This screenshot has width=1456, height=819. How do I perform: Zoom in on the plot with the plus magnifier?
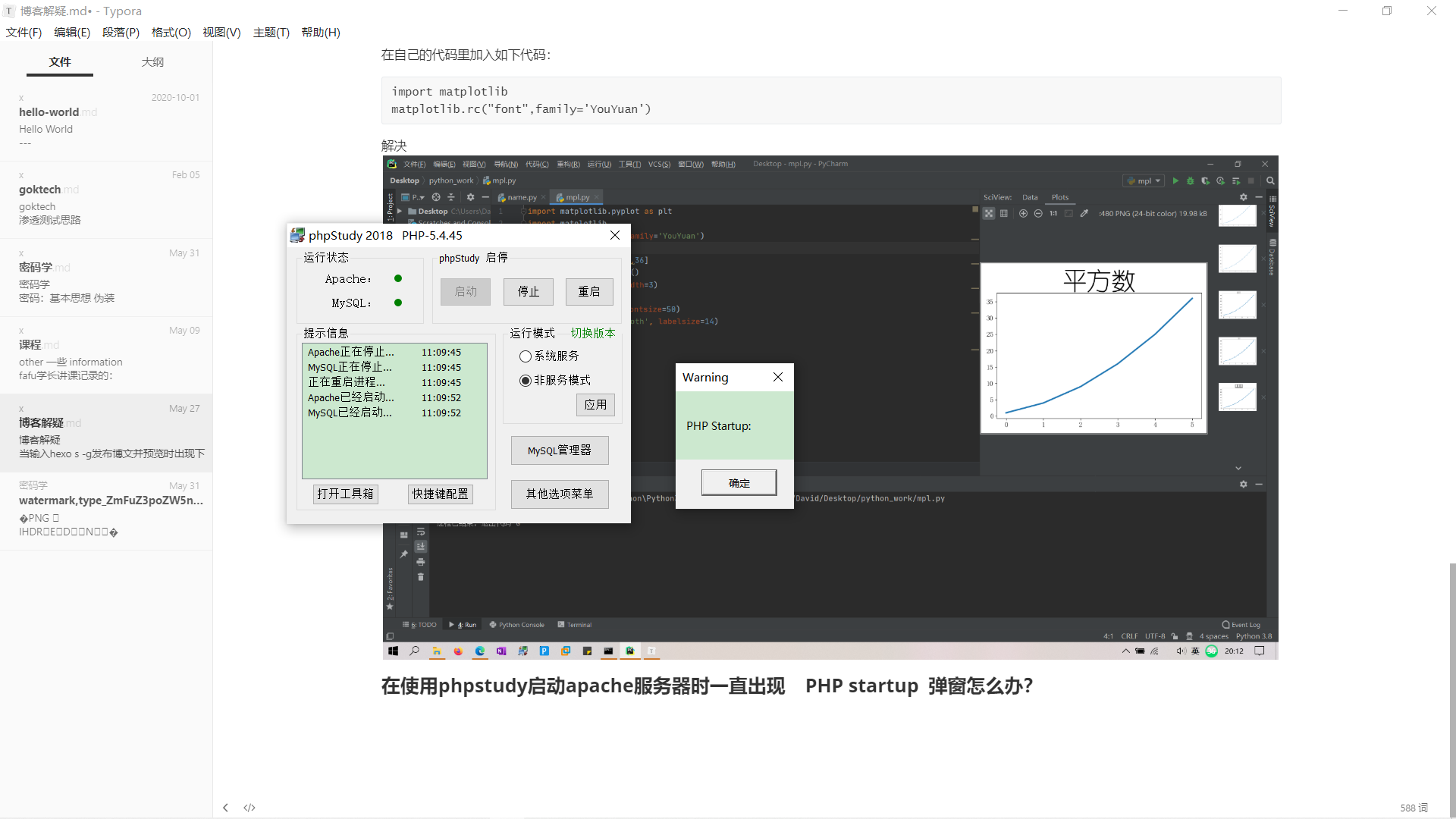(1023, 213)
